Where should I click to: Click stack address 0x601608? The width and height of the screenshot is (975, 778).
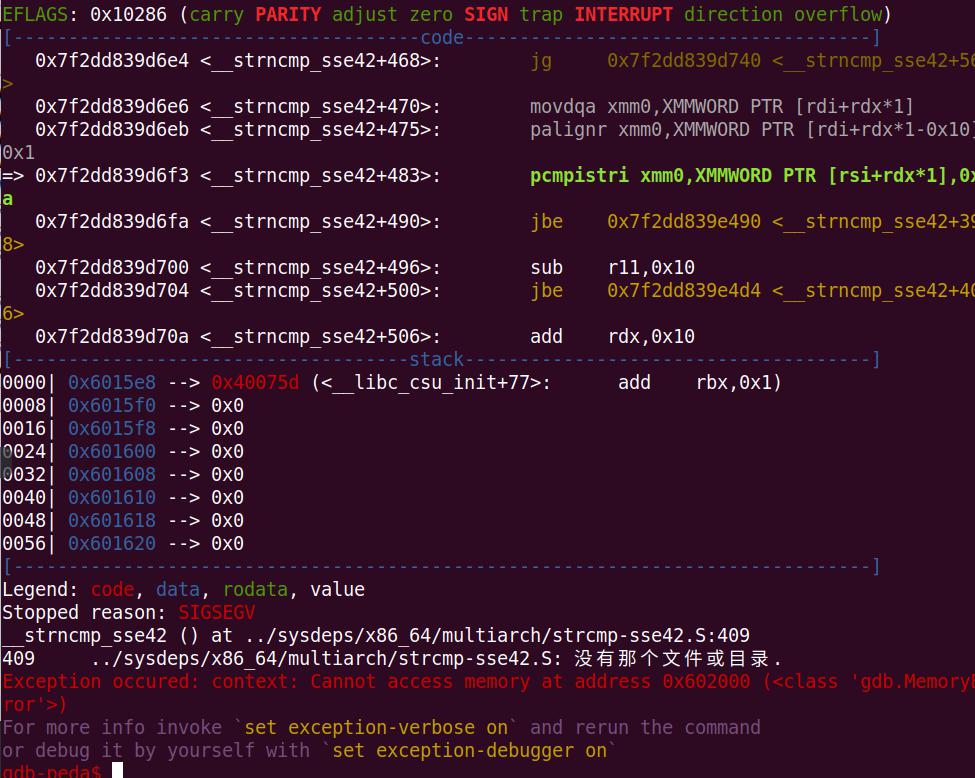pos(112,475)
